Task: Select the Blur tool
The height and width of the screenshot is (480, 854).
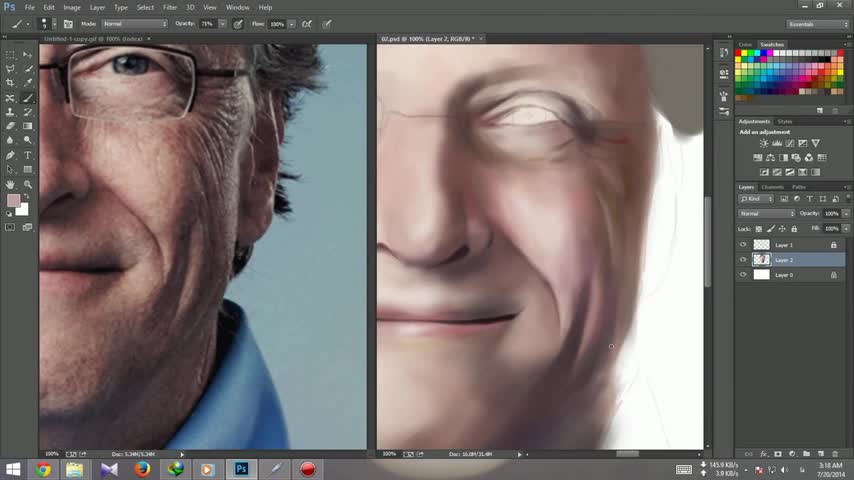Action: click(x=10, y=140)
